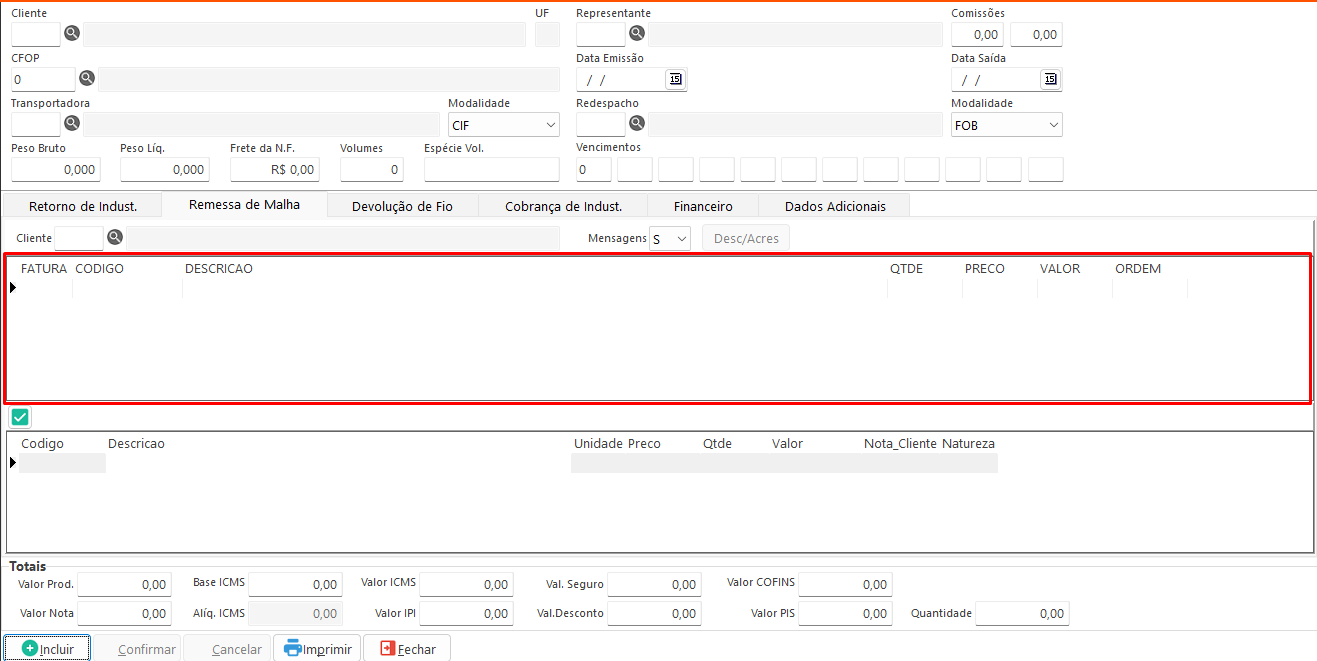
Task: Open the Data Emissão calendar picker
Action: (x=675, y=79)
